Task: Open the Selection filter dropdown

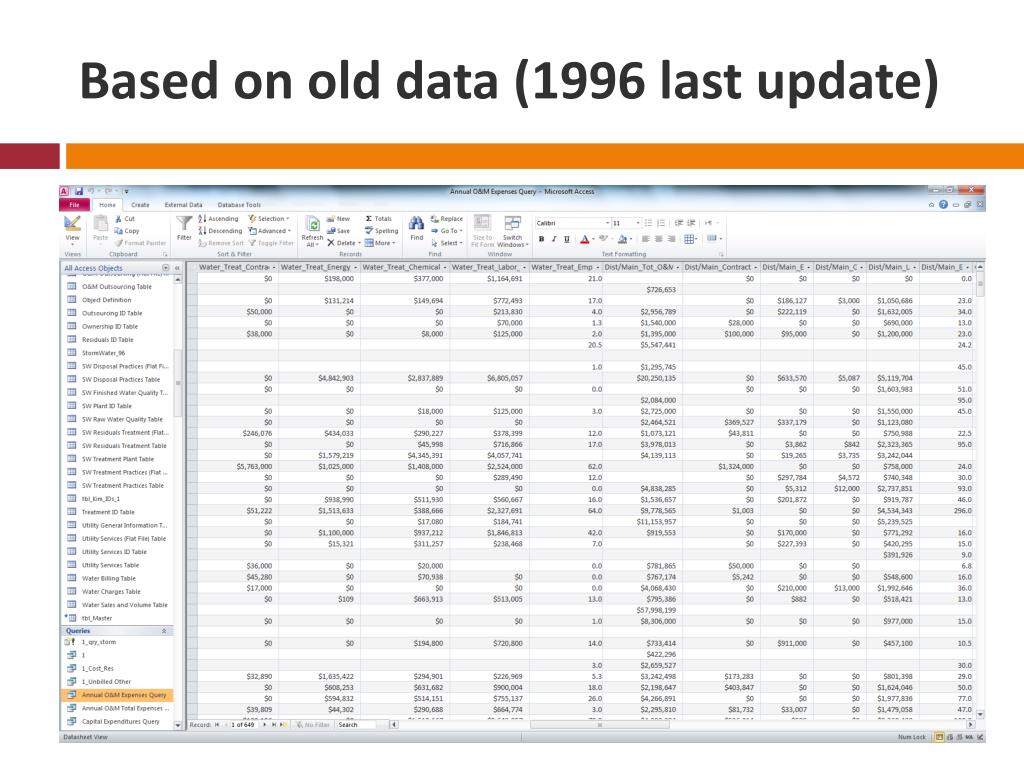Action: (x=269, y=219)
